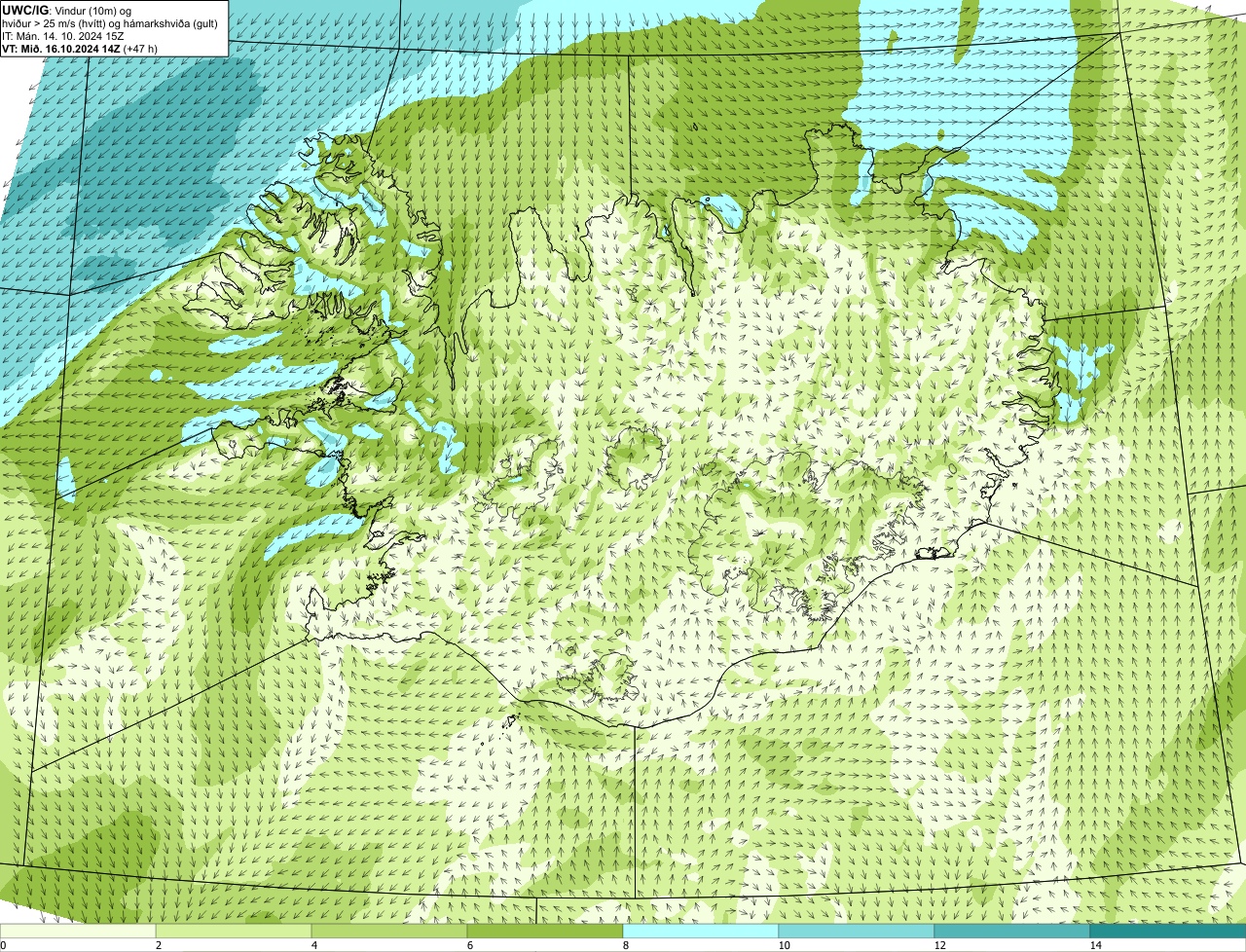Click the scale label "12"
Screen dimensions: 1246x952
(939, 945)
